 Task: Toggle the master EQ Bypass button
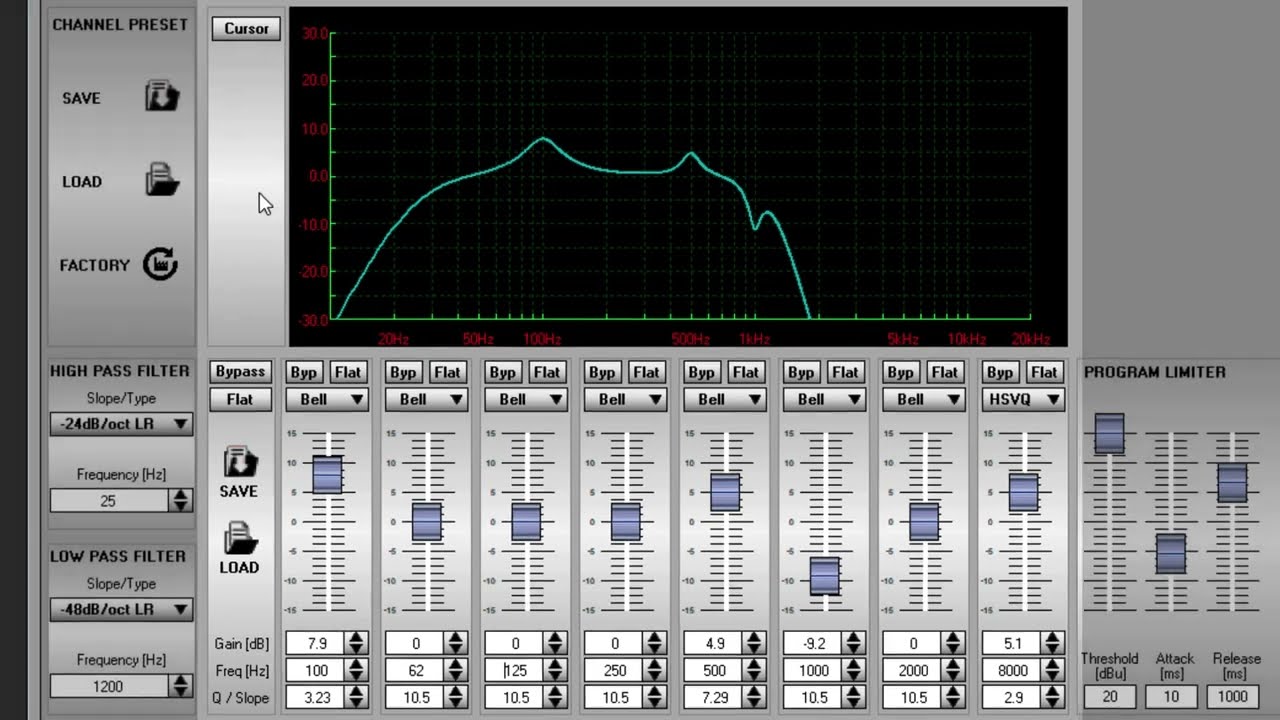[x=240, y=371]
